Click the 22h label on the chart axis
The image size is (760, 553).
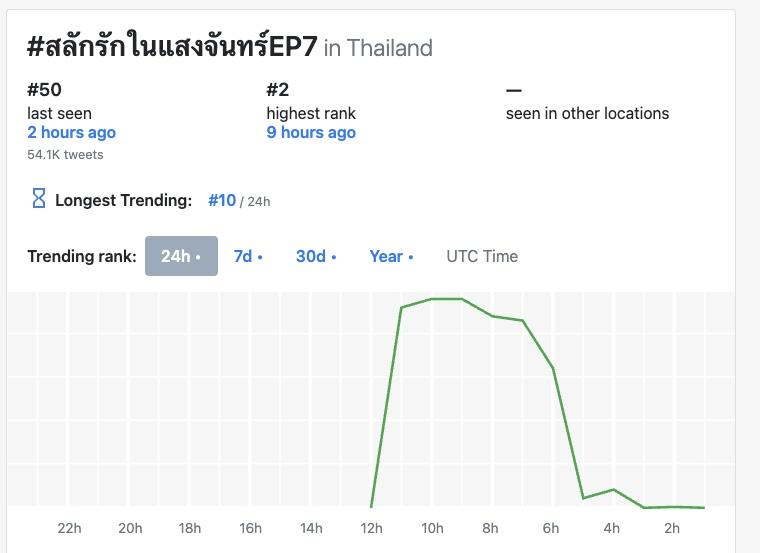[69, 528]
